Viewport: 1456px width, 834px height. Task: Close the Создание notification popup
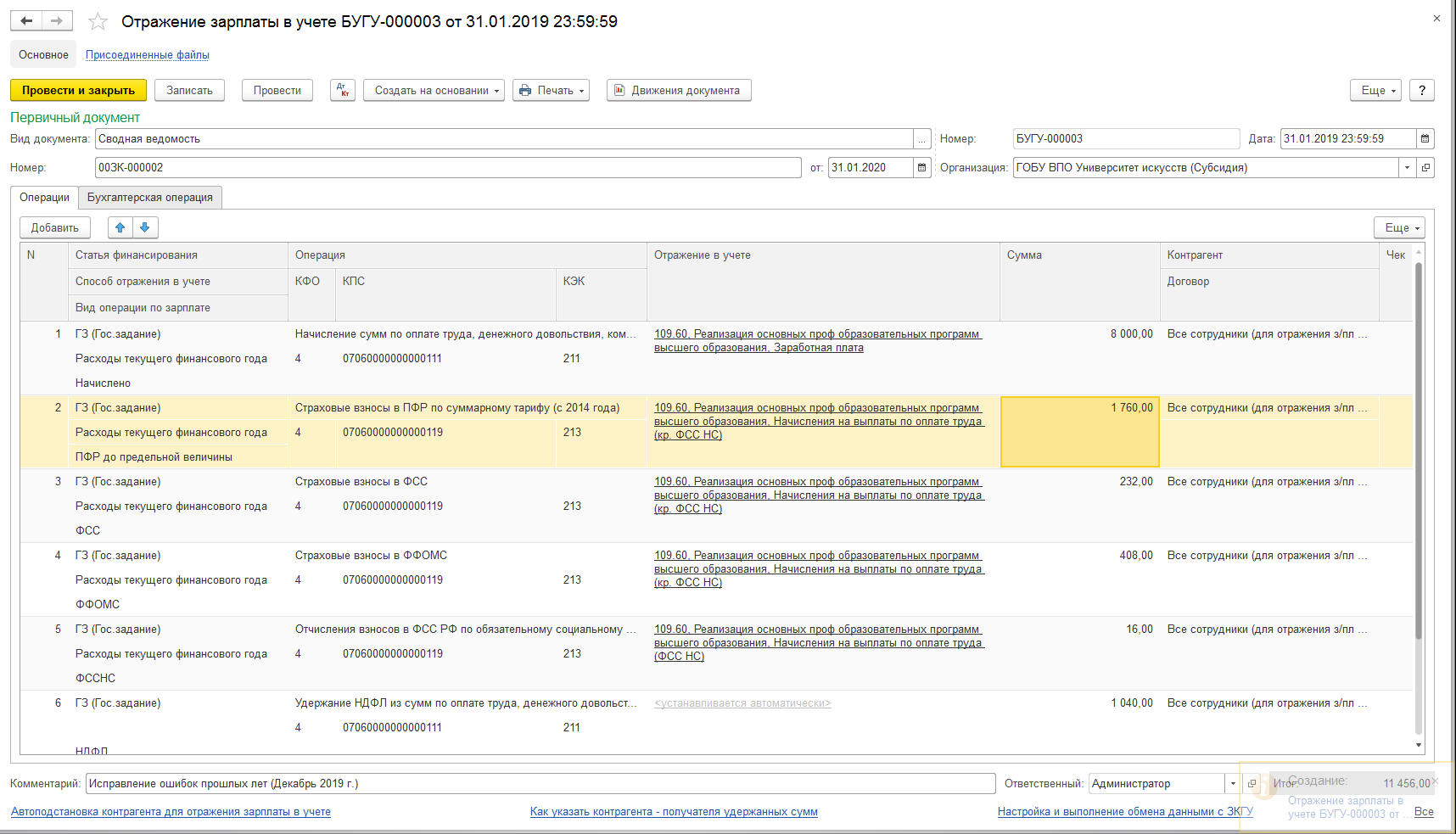1436,781
